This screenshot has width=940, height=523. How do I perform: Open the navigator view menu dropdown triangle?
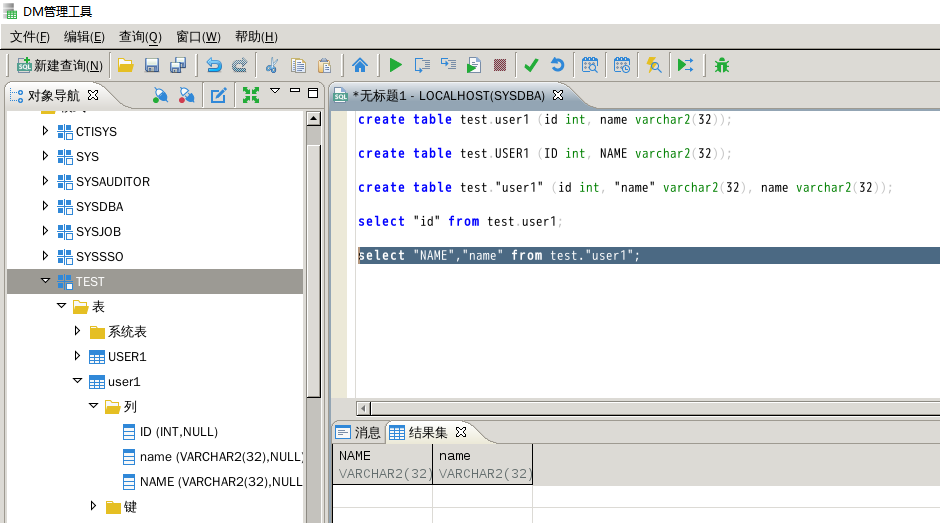[275, 91]
